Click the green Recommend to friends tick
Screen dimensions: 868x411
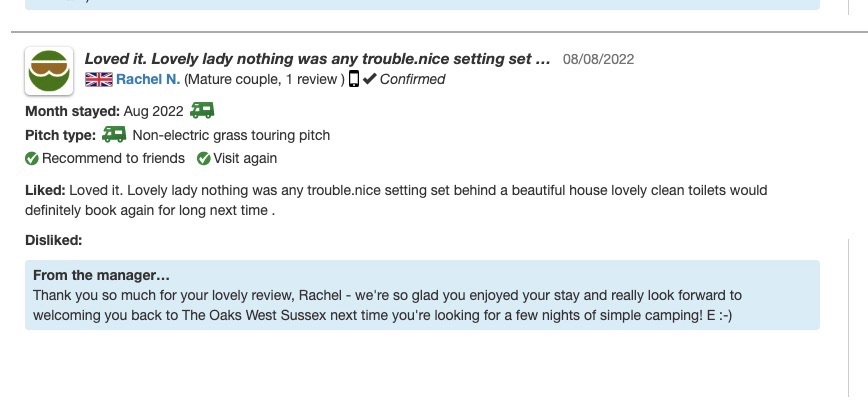coord(32,158)
